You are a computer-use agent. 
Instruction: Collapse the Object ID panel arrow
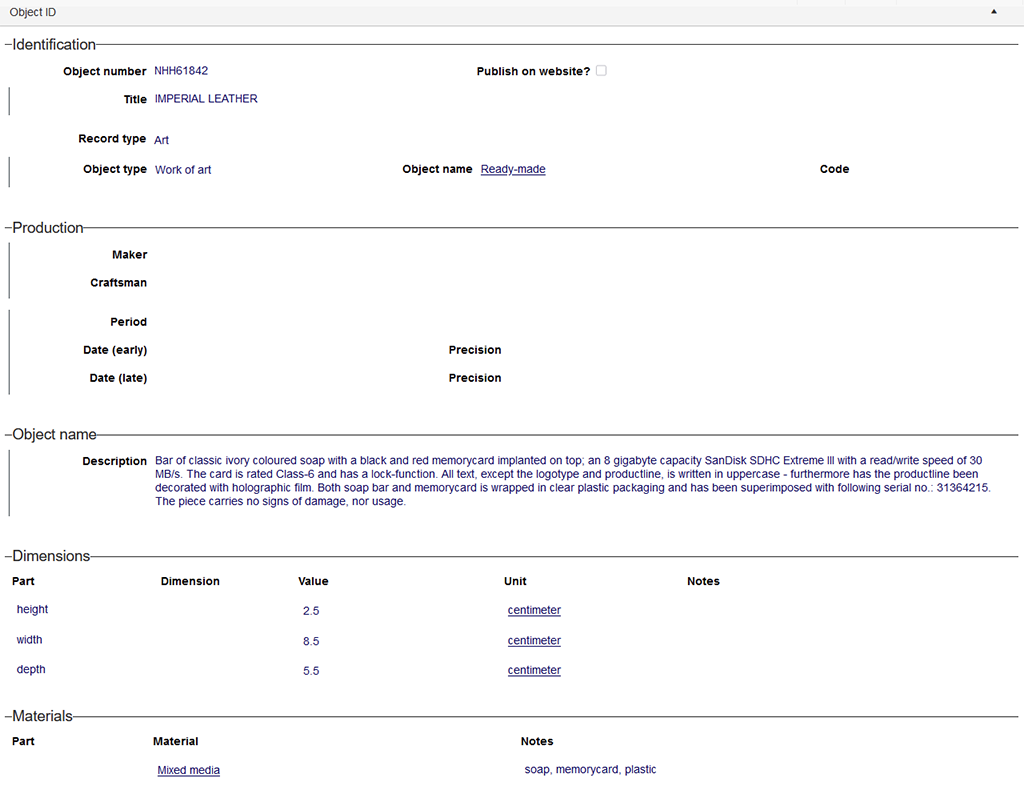(994, 12)
